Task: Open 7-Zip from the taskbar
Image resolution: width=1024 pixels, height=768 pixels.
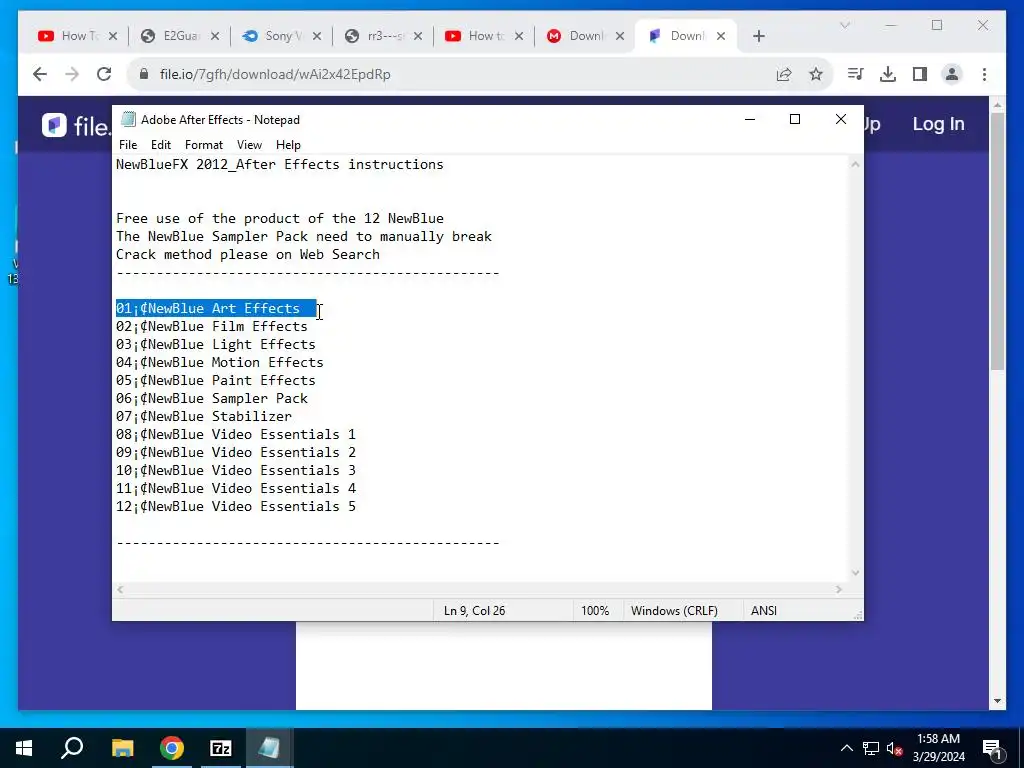Action: (x=221, y=748)
